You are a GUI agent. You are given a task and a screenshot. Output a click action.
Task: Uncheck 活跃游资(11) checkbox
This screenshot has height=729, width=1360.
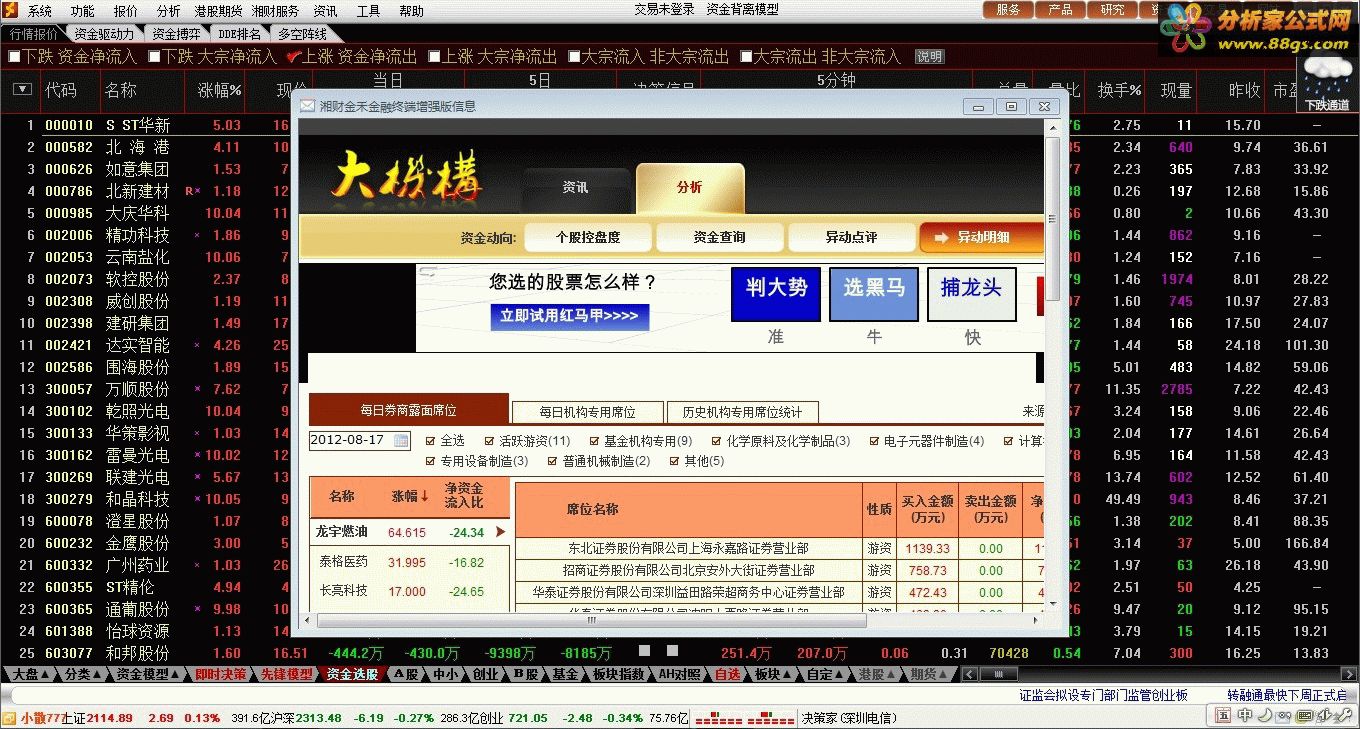point(490,441)
